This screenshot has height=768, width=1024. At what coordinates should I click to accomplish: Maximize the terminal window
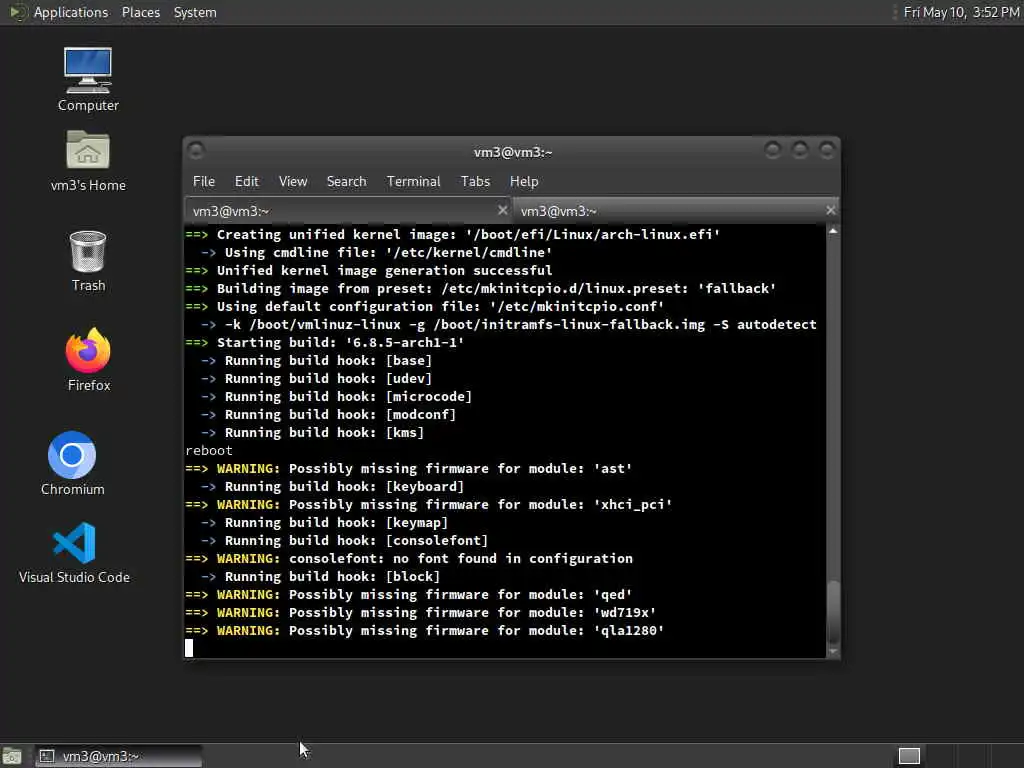800,151
